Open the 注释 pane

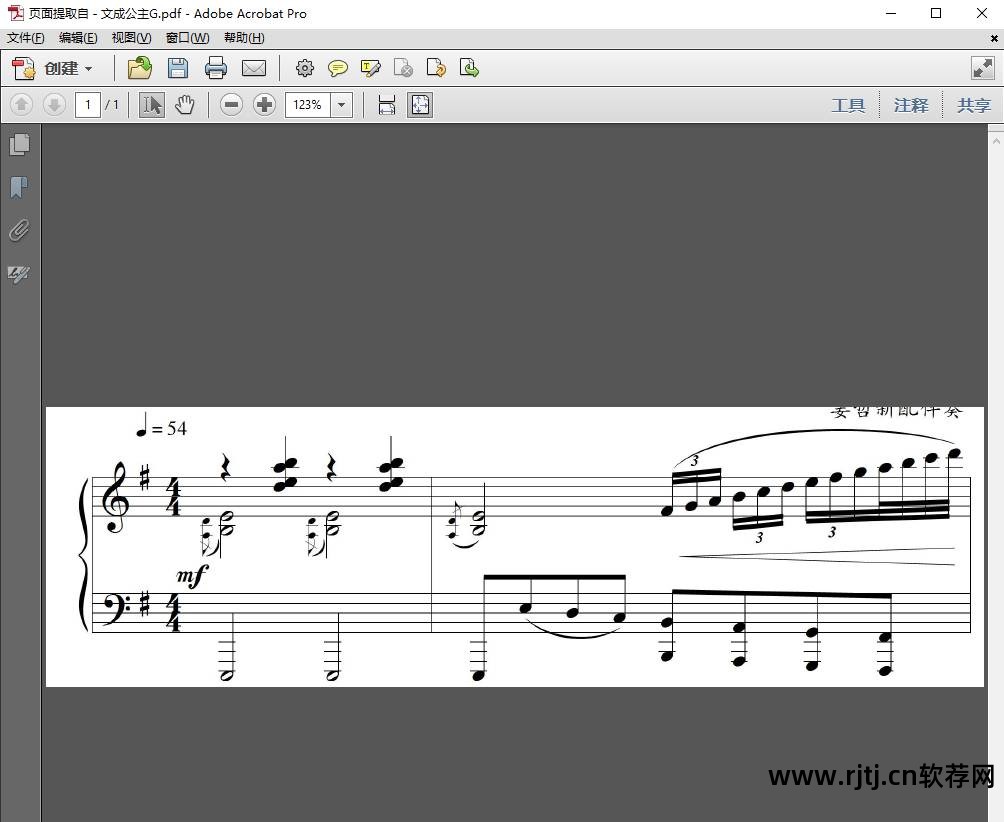pyautogui.click(x=911, y=105)
